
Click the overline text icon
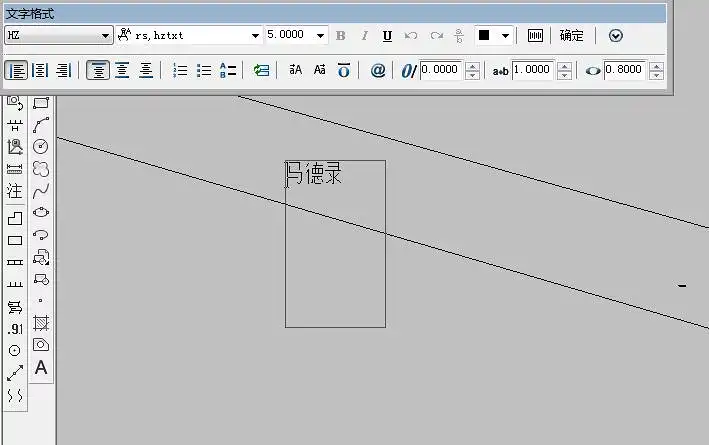point(344,70)
